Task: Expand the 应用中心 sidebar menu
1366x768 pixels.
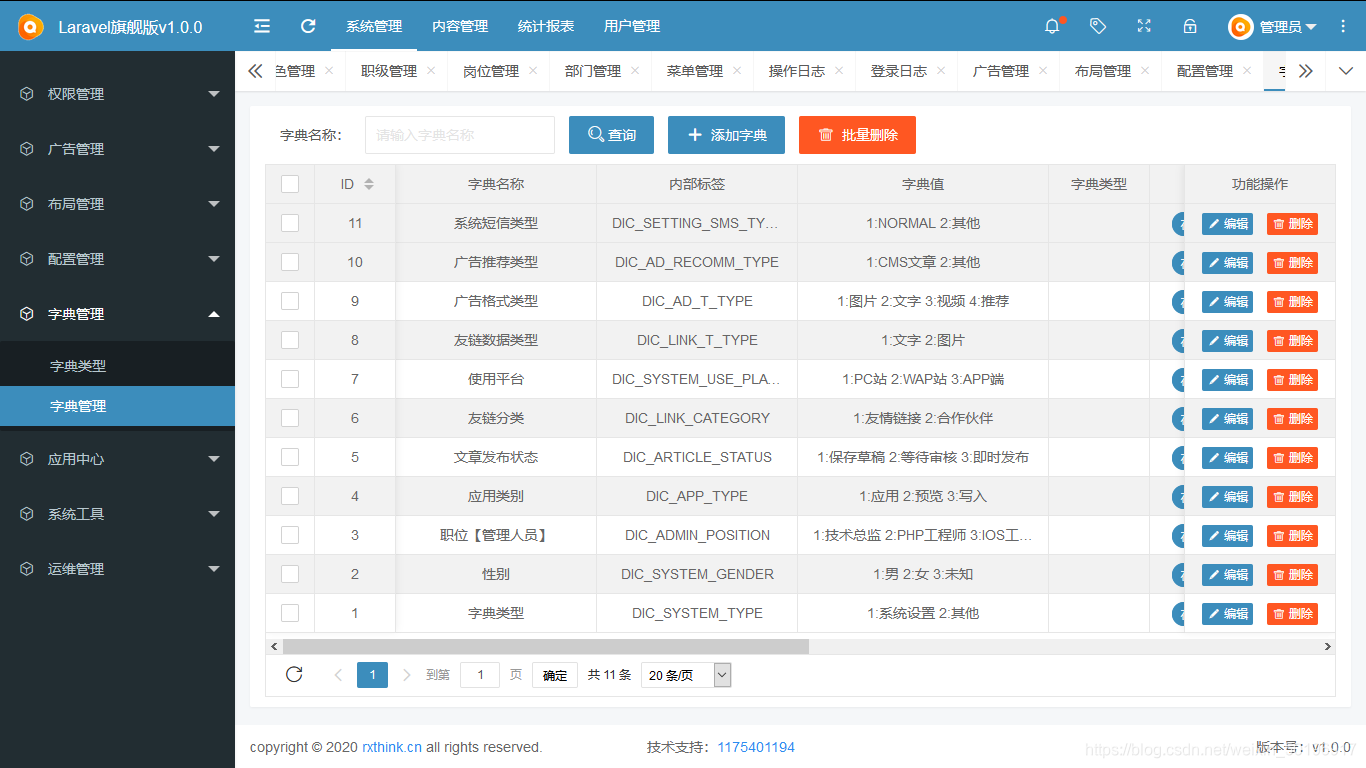Action: (x=117, y=459)
